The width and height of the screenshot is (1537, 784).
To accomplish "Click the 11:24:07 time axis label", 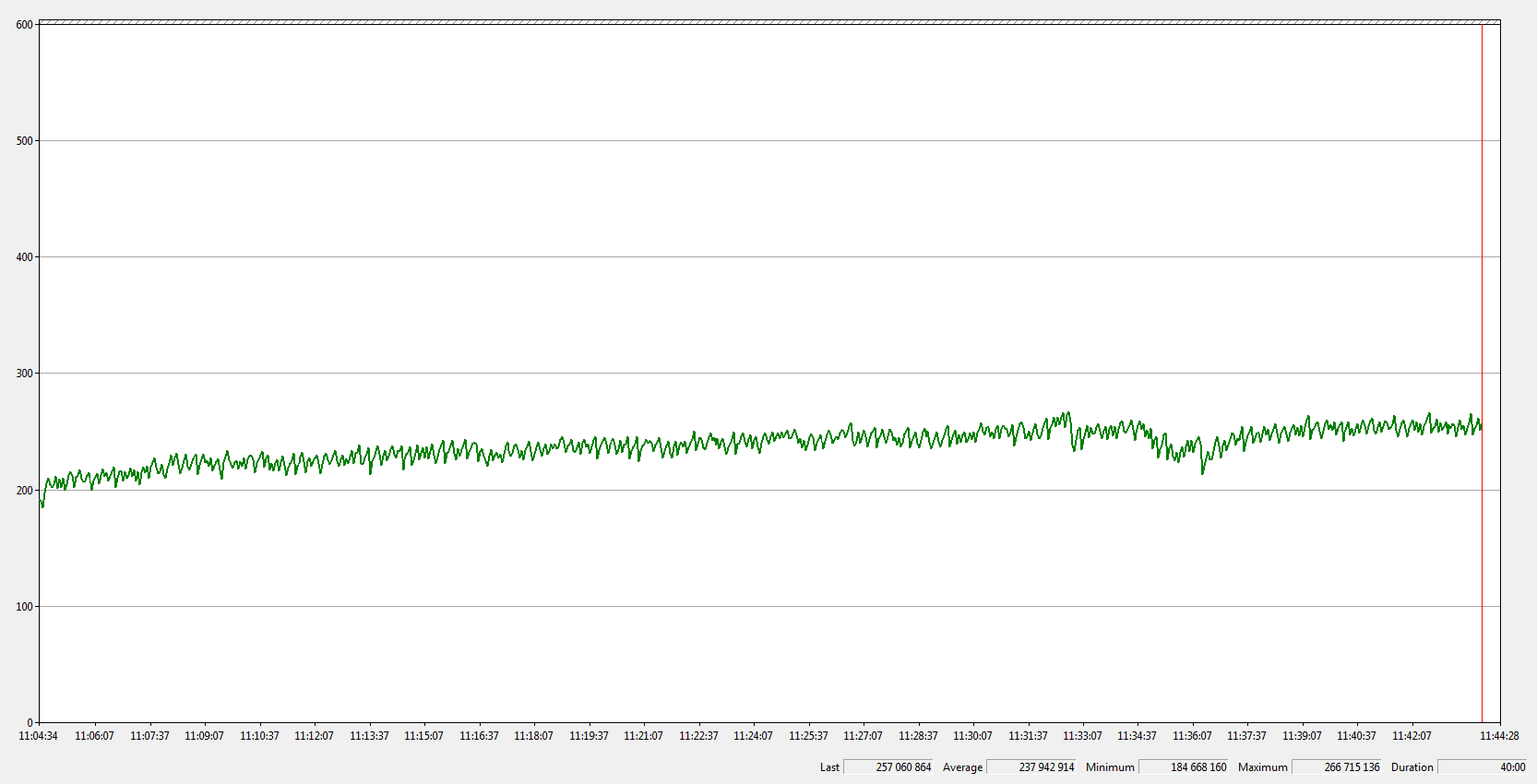I will pyautogui.click(x=753, y=736).
